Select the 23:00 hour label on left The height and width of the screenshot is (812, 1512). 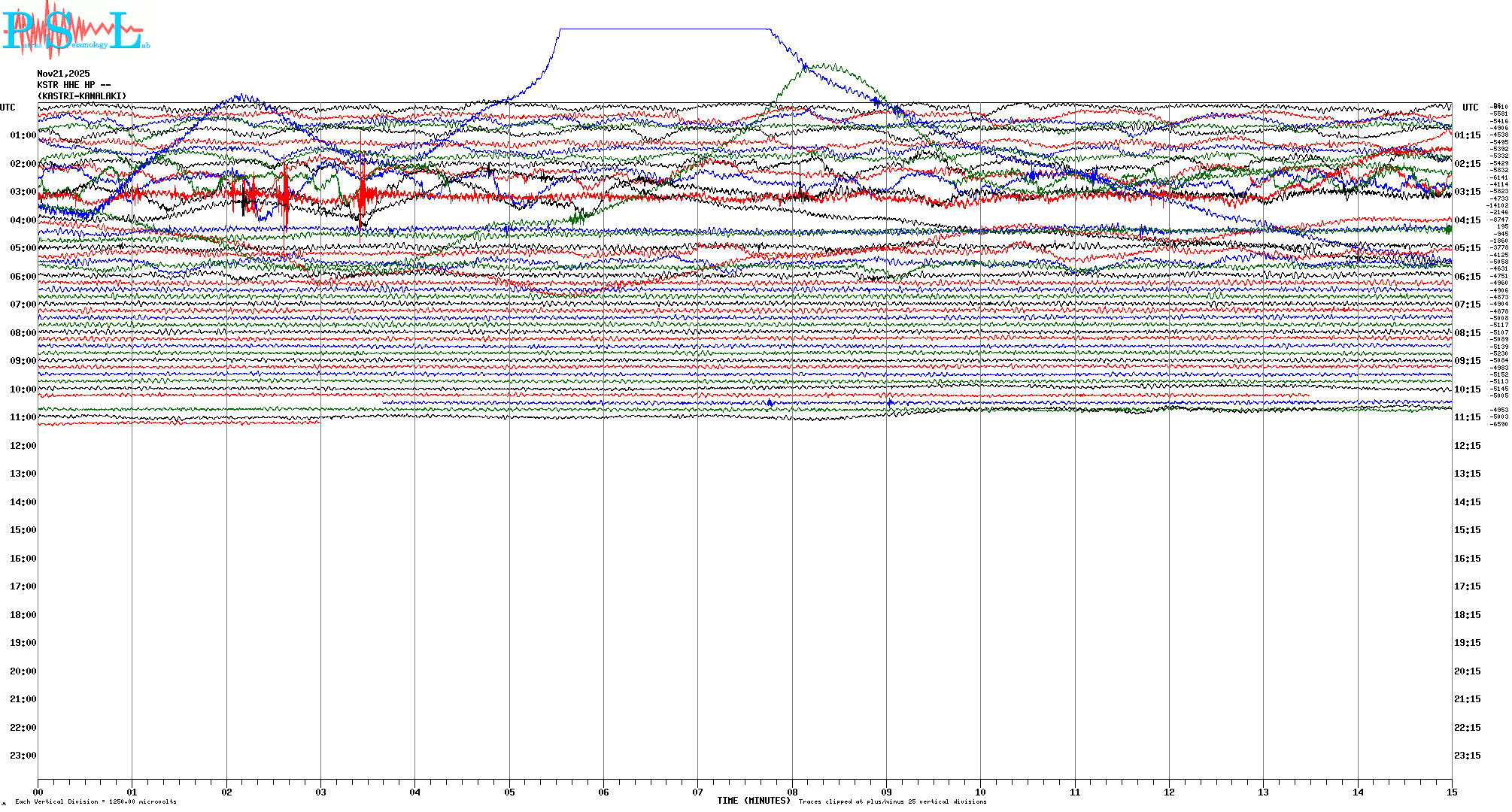(23, 756)
